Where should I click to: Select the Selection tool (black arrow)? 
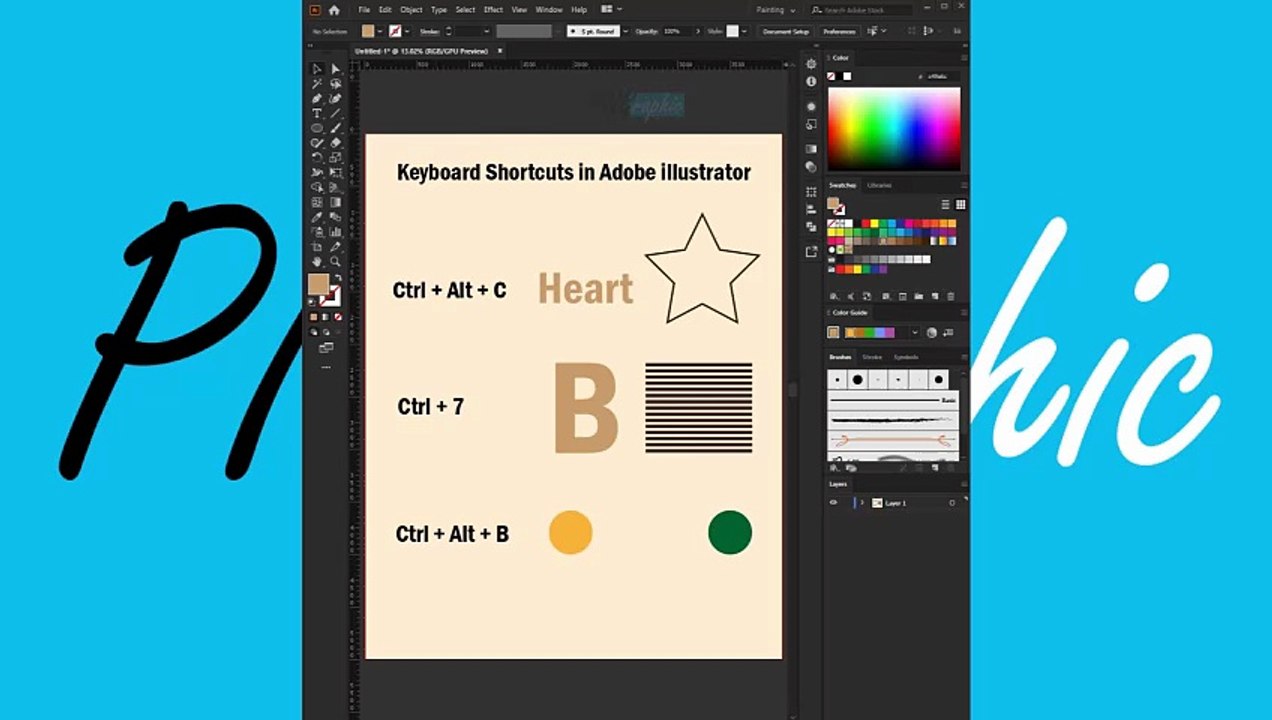(x=317, y=69)
